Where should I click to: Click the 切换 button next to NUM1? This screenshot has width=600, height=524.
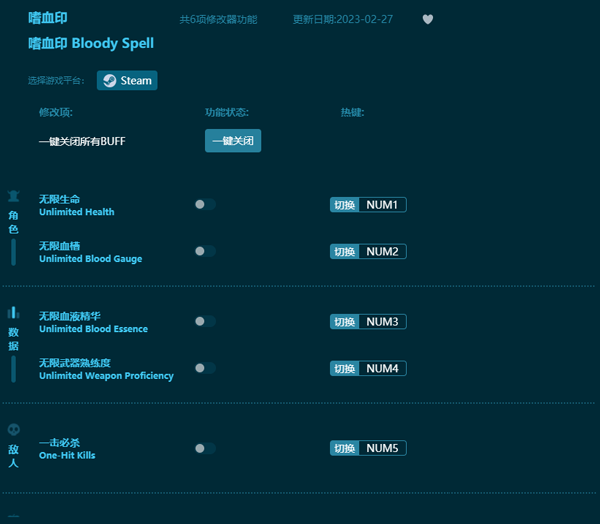pos(344,205)
